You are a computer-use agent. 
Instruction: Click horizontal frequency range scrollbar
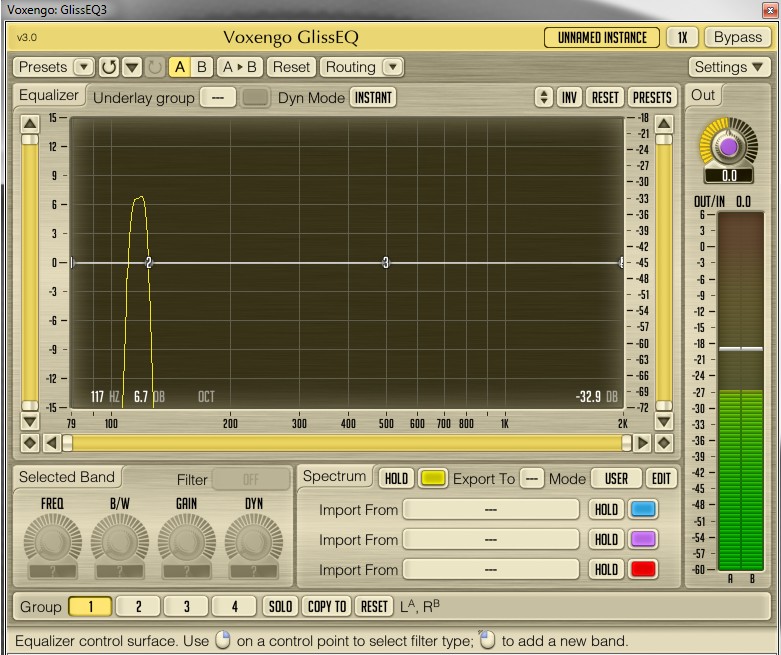(347, 443)
